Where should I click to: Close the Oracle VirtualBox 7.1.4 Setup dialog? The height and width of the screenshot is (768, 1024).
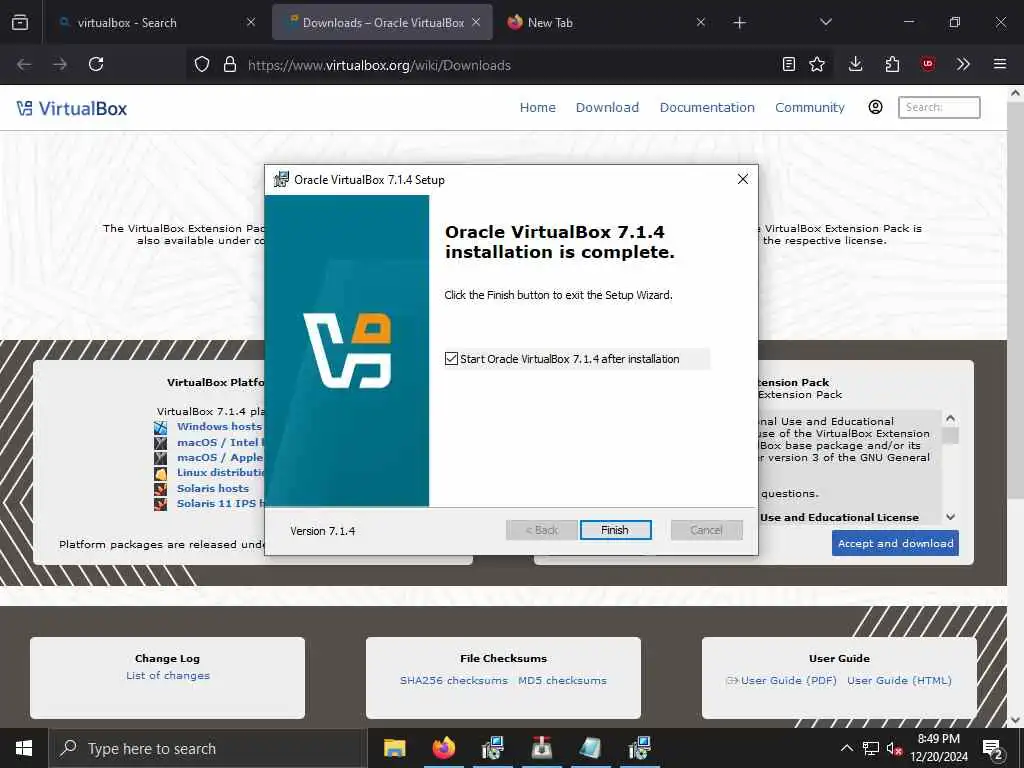coord(743,180)
